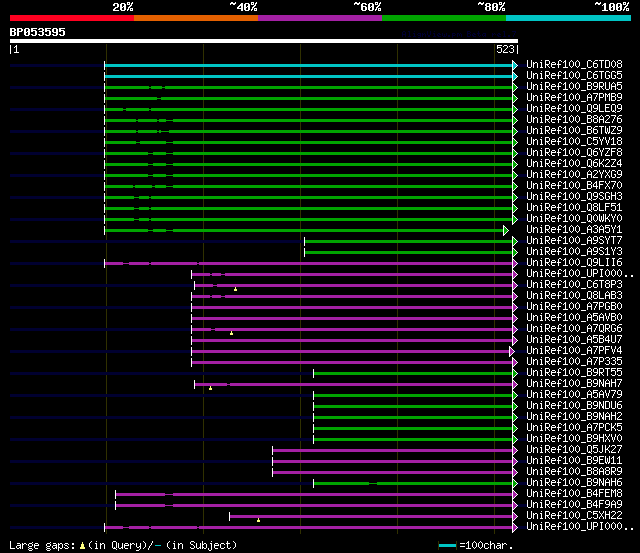Screen dimensions: 640x553
Task: Select the UniRef100_C6TGG5 hit label
Action: 574,76
